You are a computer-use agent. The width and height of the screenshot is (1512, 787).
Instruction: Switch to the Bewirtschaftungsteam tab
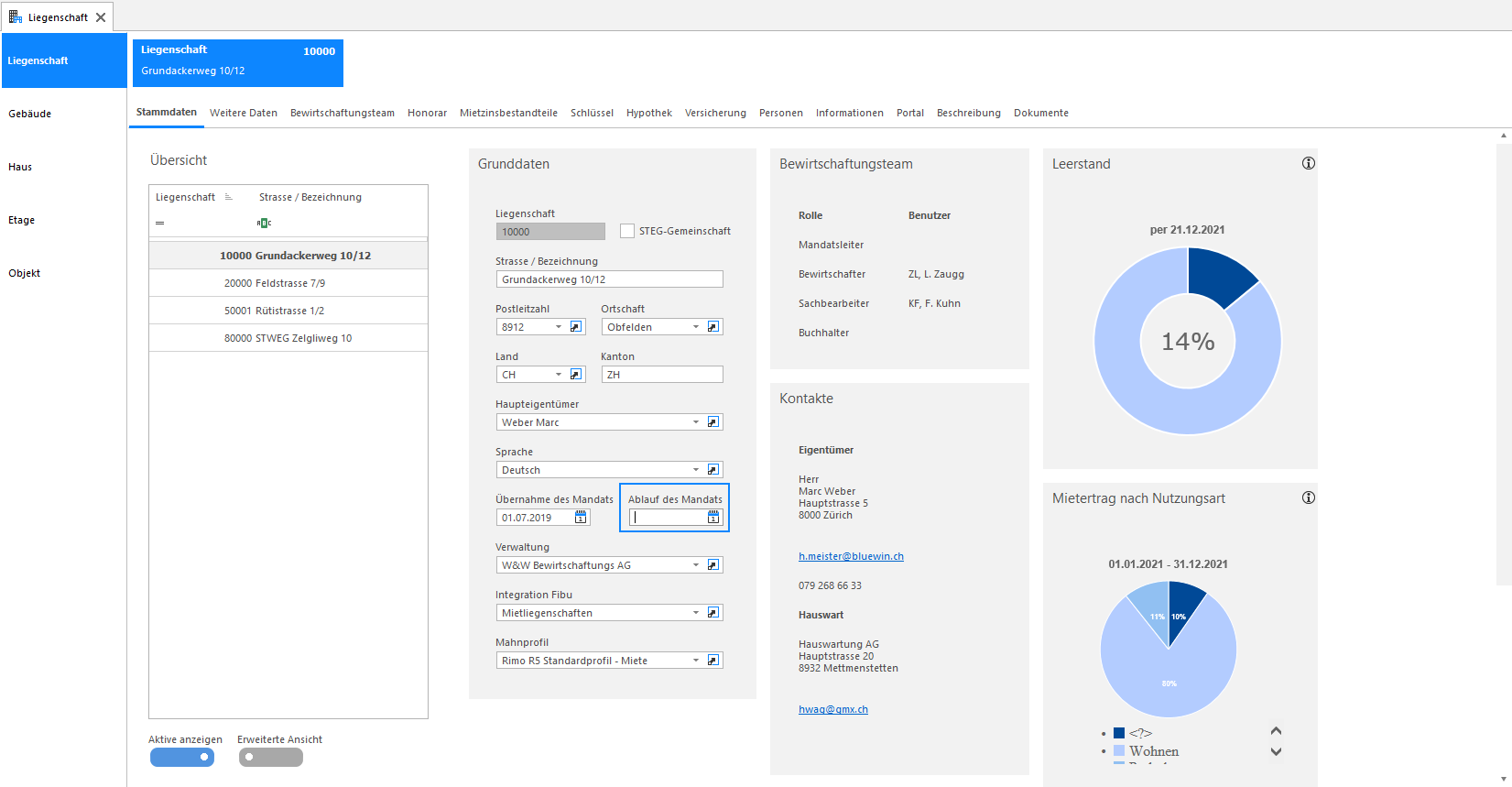[x=343, y=113]
